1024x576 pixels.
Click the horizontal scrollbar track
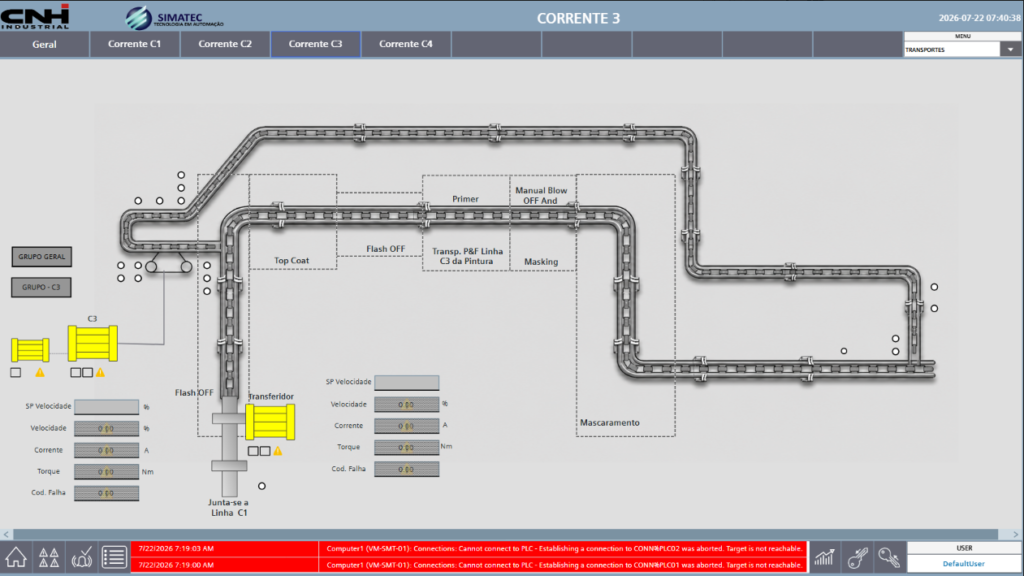click(x=506, y=534)
